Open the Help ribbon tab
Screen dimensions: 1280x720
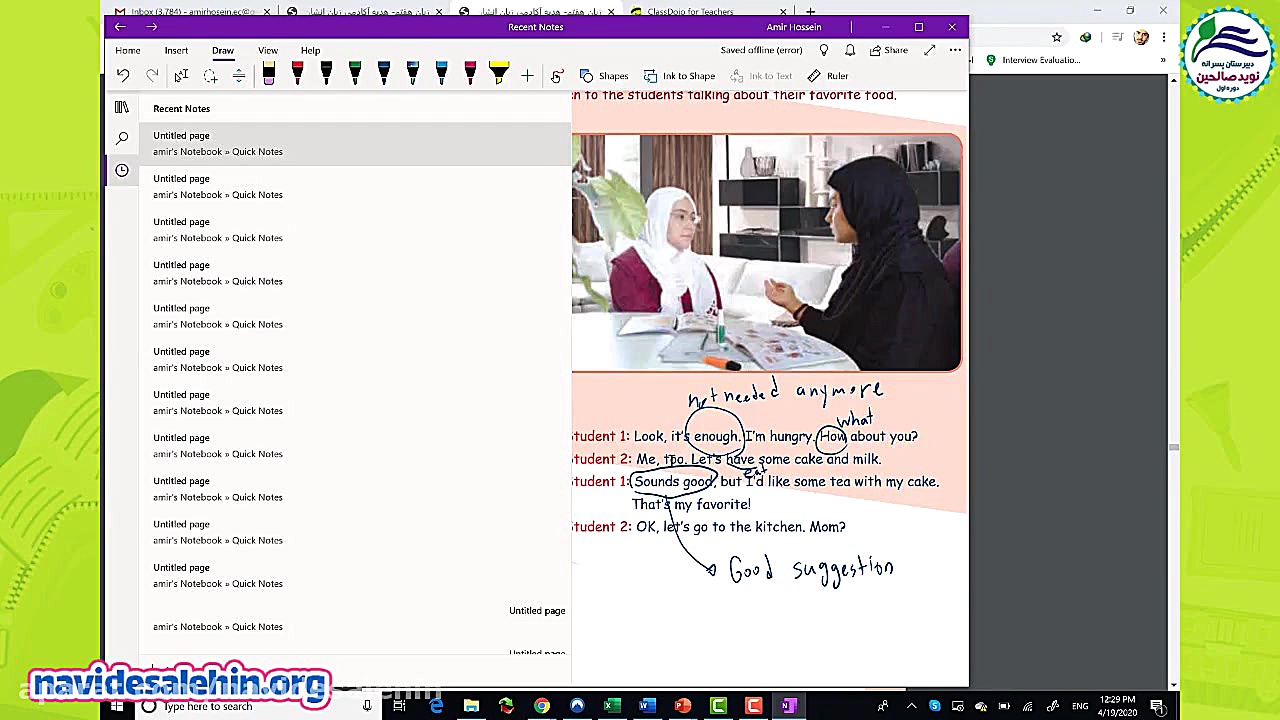pos(311,50)
